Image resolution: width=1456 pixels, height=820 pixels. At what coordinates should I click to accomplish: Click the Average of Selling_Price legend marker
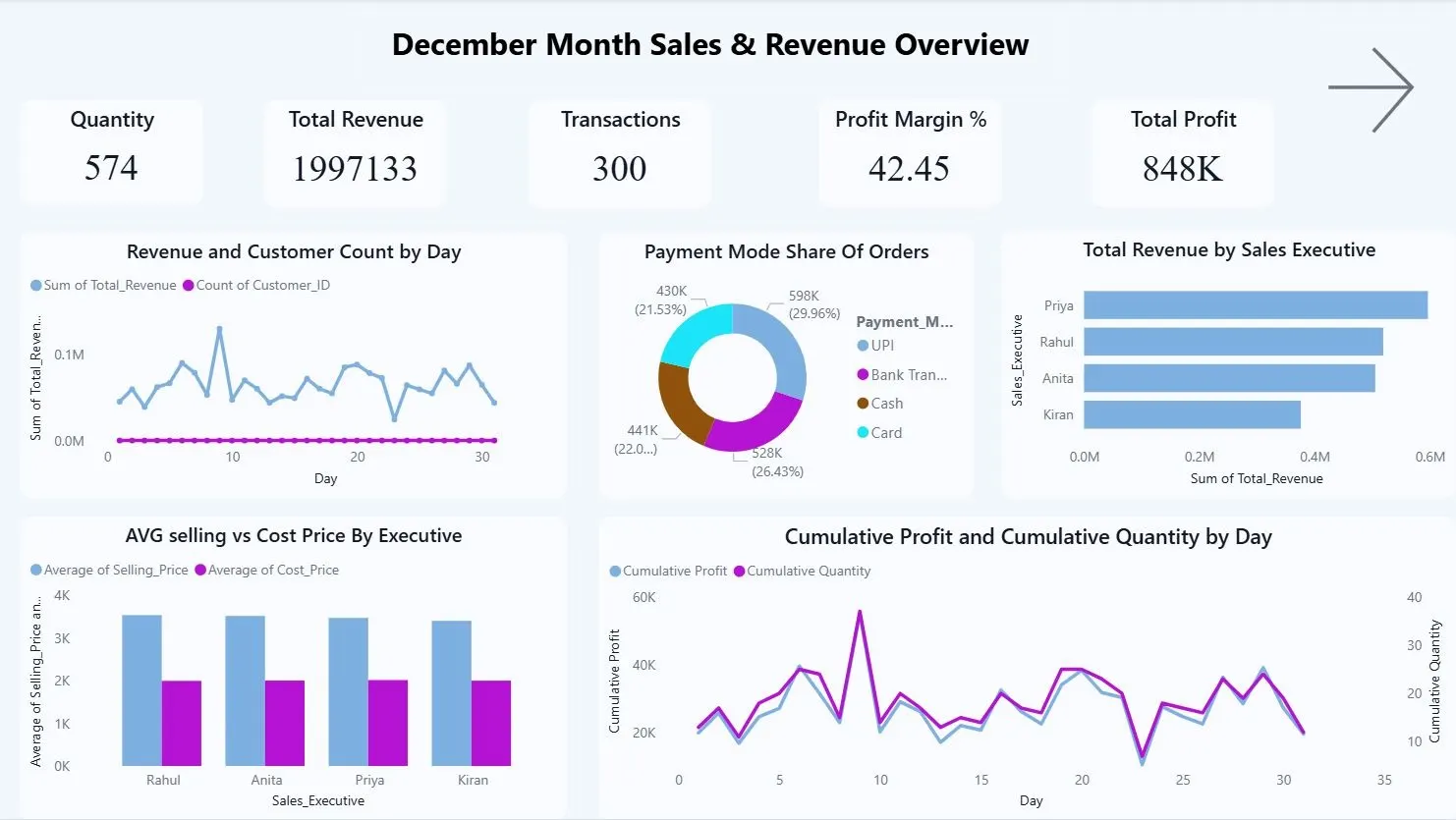[36, 570]
